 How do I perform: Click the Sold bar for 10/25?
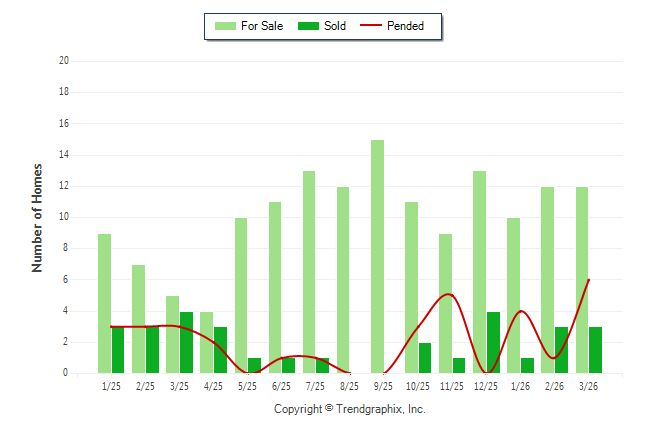[425, 358]
